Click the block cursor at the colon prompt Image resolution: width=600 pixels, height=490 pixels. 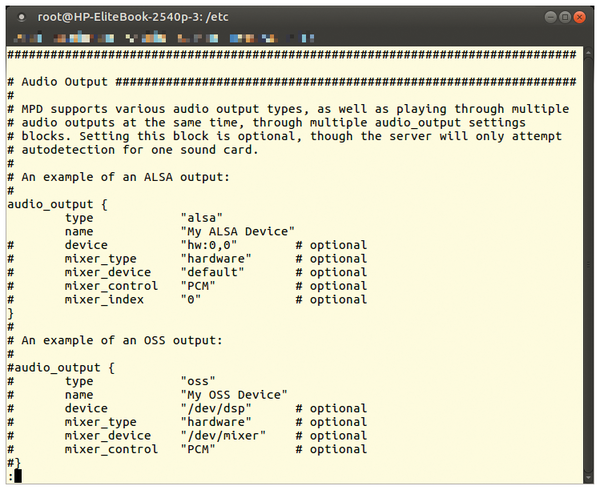tap(18, 476)
